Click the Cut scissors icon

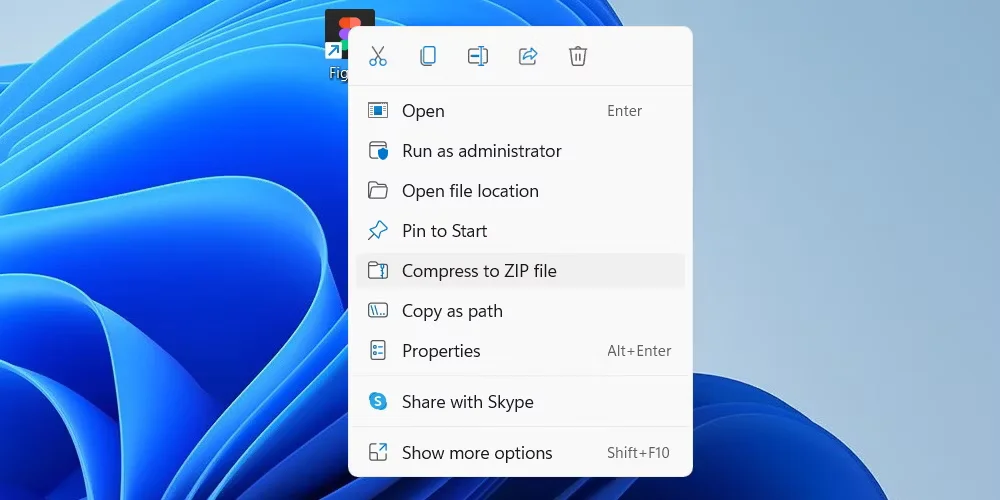[378, 56]
